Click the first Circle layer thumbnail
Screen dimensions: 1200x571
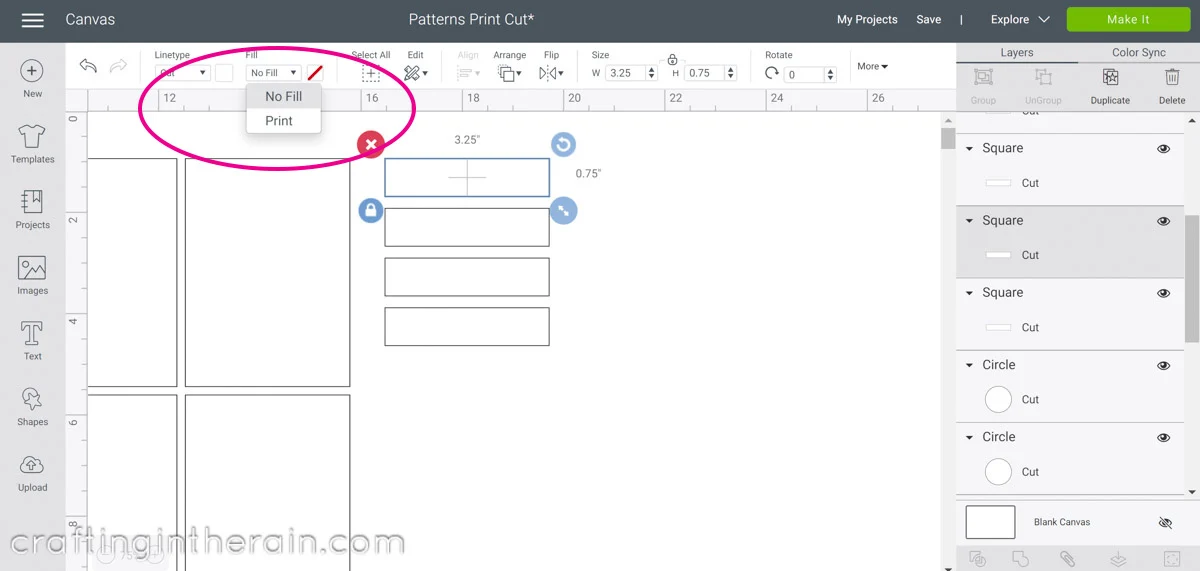coord(999,399)
